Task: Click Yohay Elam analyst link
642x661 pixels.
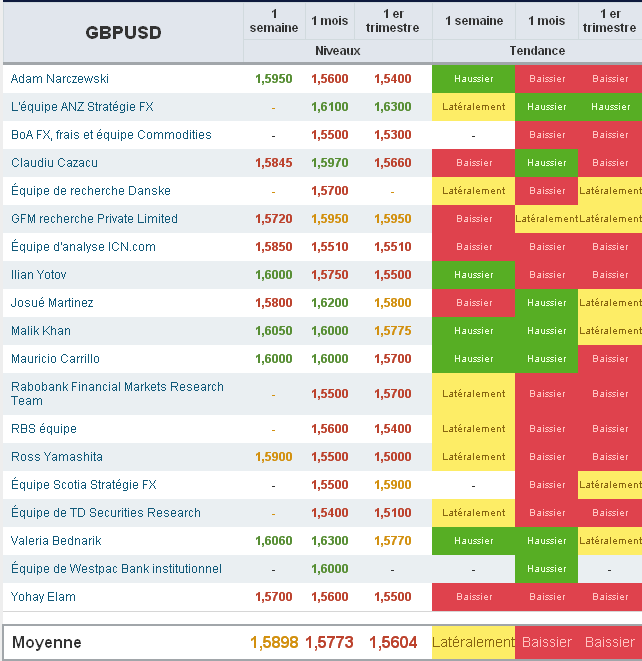Action: tap(43, 597)
